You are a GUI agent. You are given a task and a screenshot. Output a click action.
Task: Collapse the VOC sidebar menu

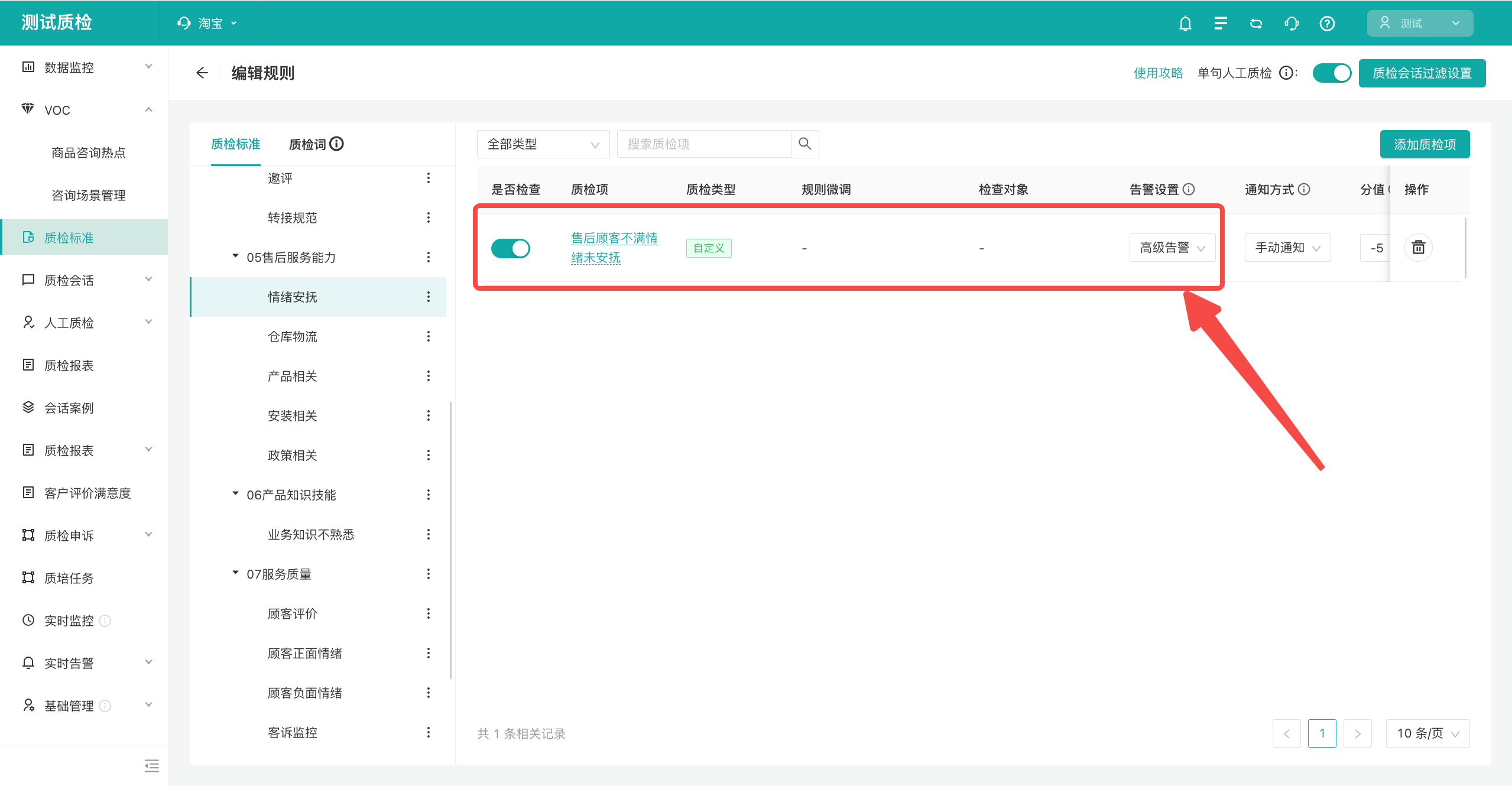84,110
